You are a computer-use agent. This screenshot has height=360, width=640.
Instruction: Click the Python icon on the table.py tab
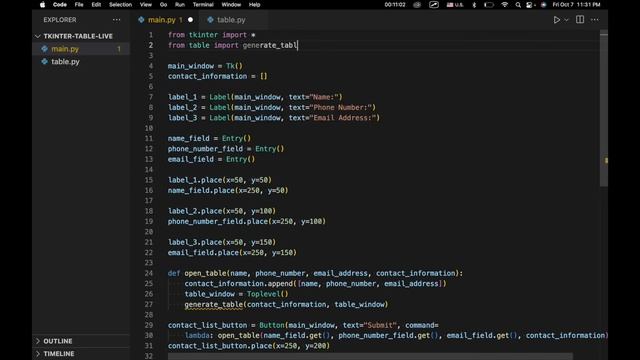pos(210,20)
